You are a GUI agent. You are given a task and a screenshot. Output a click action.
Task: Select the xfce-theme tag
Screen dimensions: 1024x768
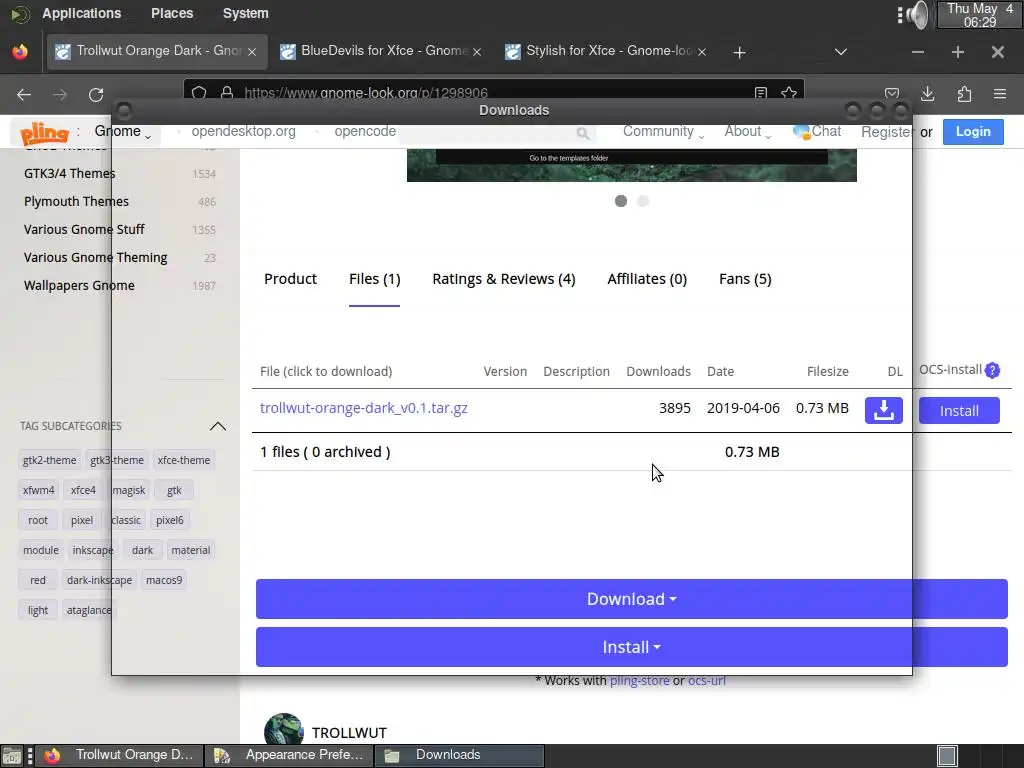pyautogui.click(x=184, y=460)
